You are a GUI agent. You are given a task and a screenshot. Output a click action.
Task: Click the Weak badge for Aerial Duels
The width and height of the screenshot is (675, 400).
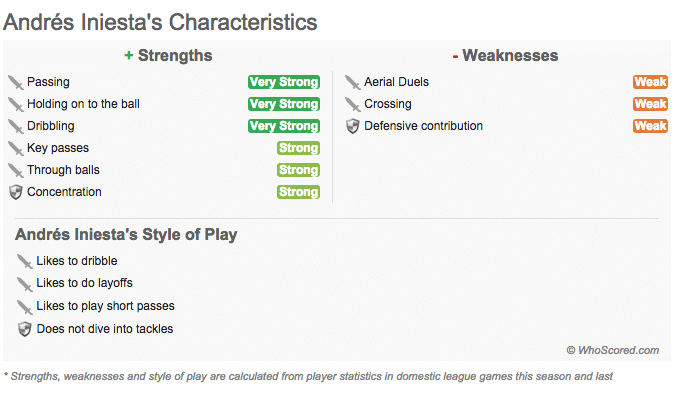[x=650, y=82]
